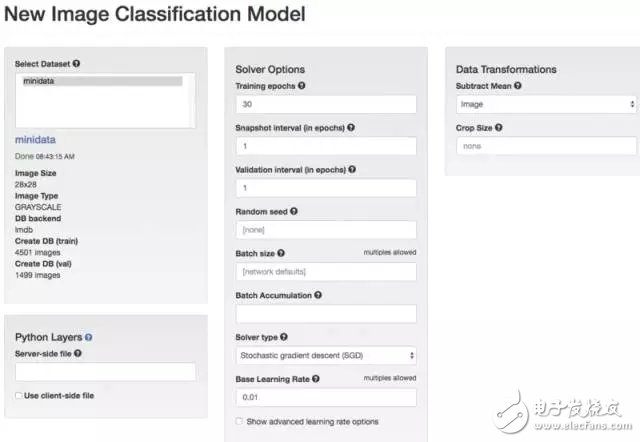Screen dimensions: 640x442
Task: Click help icon beside Subtract Mean
Action: tap(518, 86)
